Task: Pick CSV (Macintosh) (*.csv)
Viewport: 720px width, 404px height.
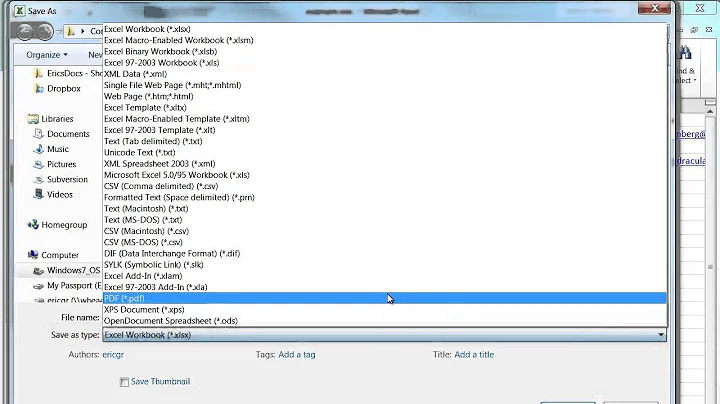Action: point(385,231)
